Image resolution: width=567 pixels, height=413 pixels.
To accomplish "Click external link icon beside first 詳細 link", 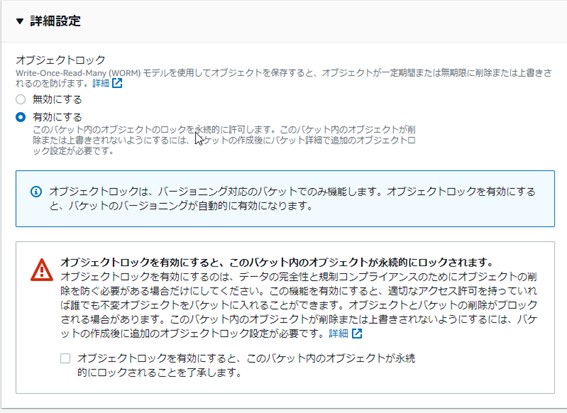I will click(117, 83).
